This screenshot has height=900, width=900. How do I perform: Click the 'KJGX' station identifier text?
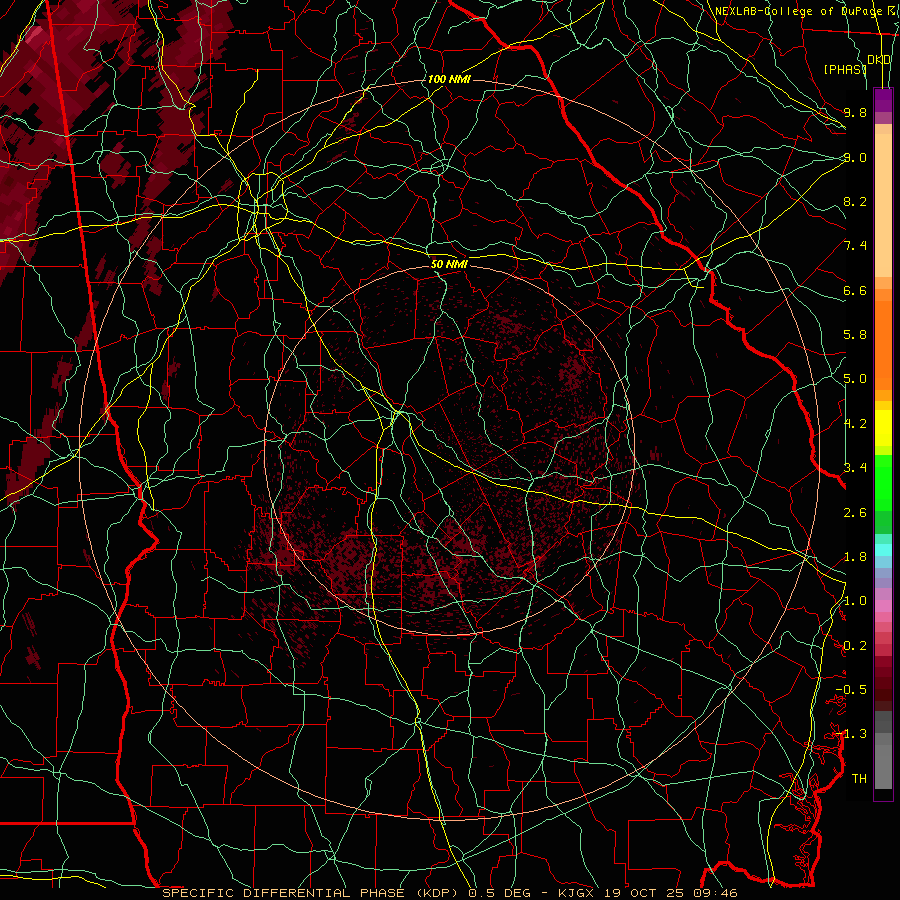[578, 893]
